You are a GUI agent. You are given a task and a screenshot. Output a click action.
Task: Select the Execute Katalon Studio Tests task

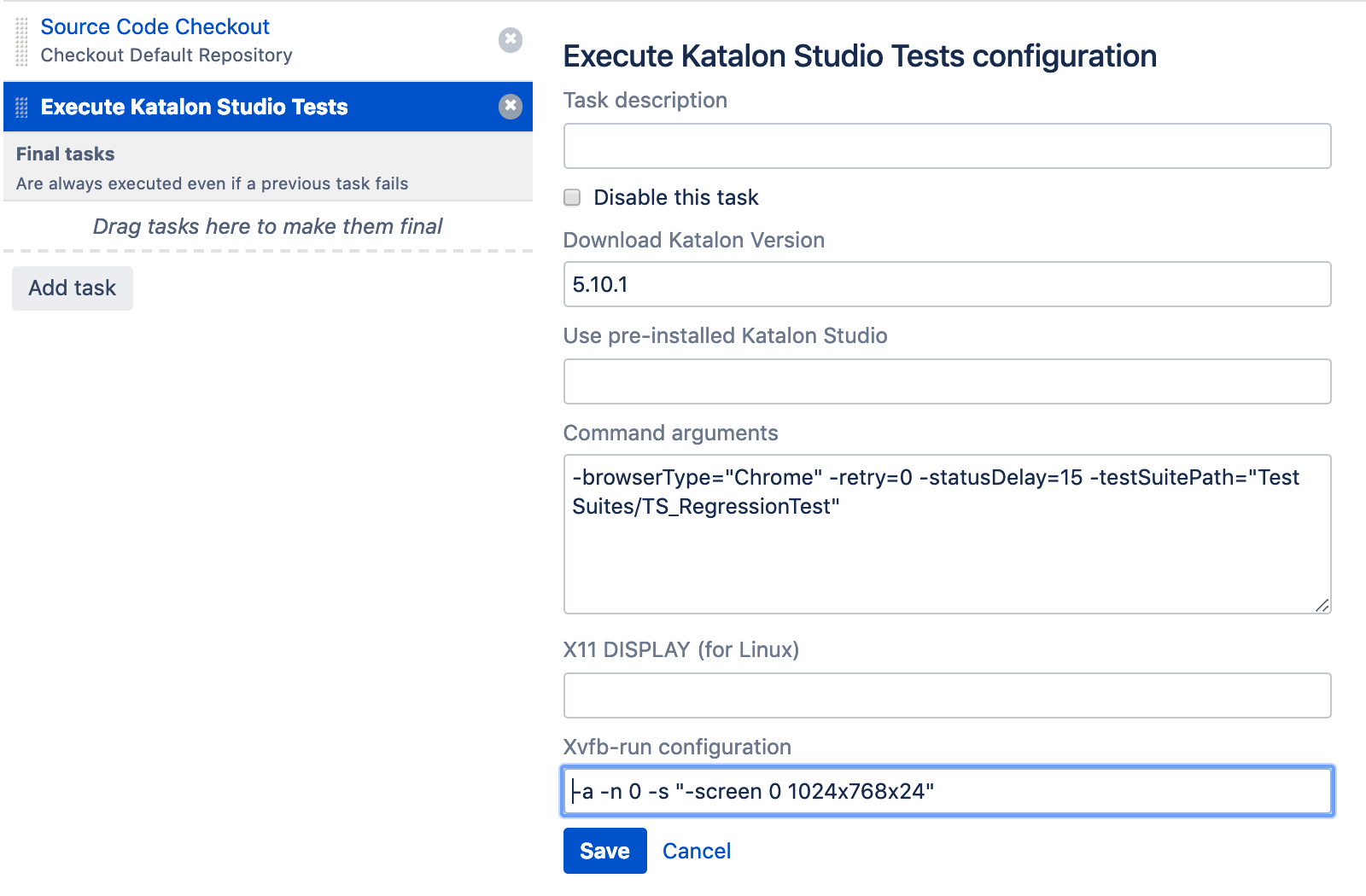[268, 107]
